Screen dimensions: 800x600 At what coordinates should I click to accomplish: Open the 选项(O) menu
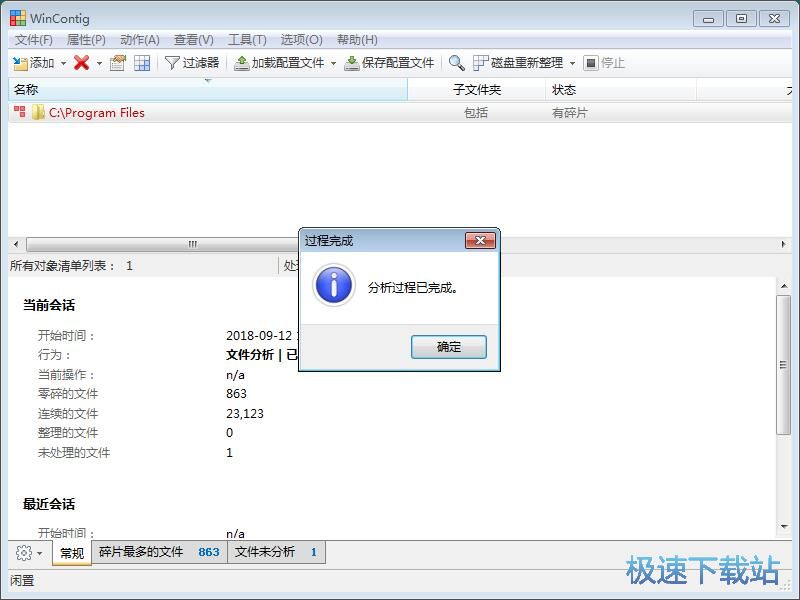click(x=301, y=40)
